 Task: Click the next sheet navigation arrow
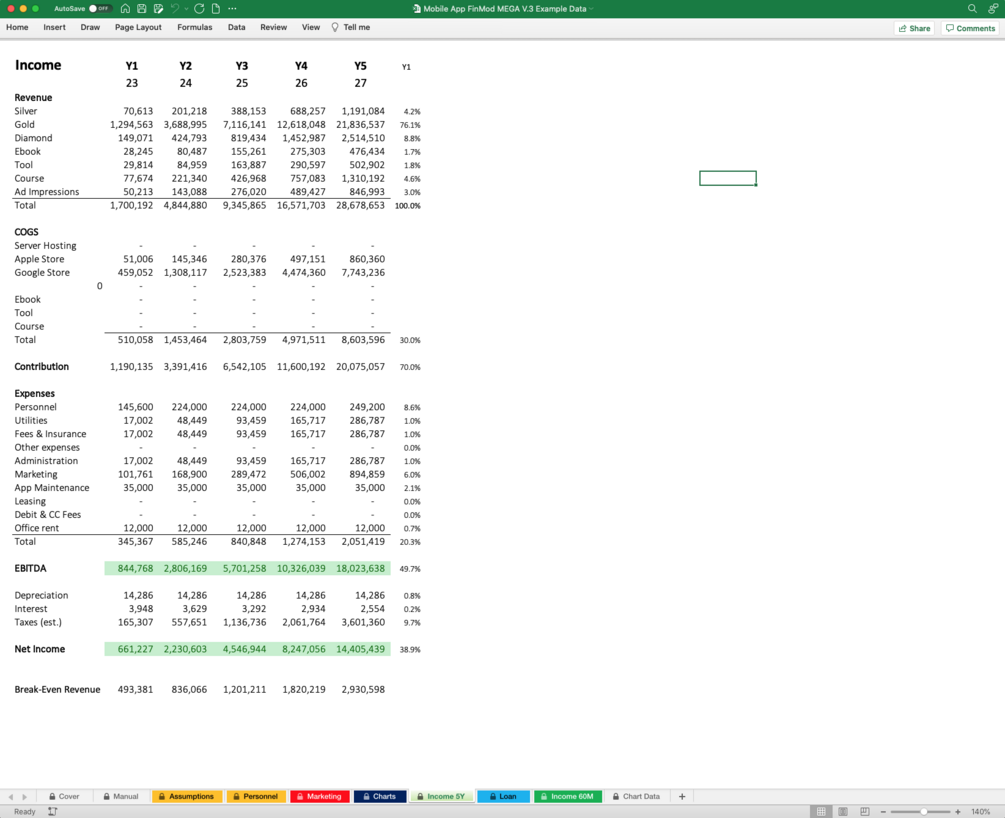coord(24,797)
